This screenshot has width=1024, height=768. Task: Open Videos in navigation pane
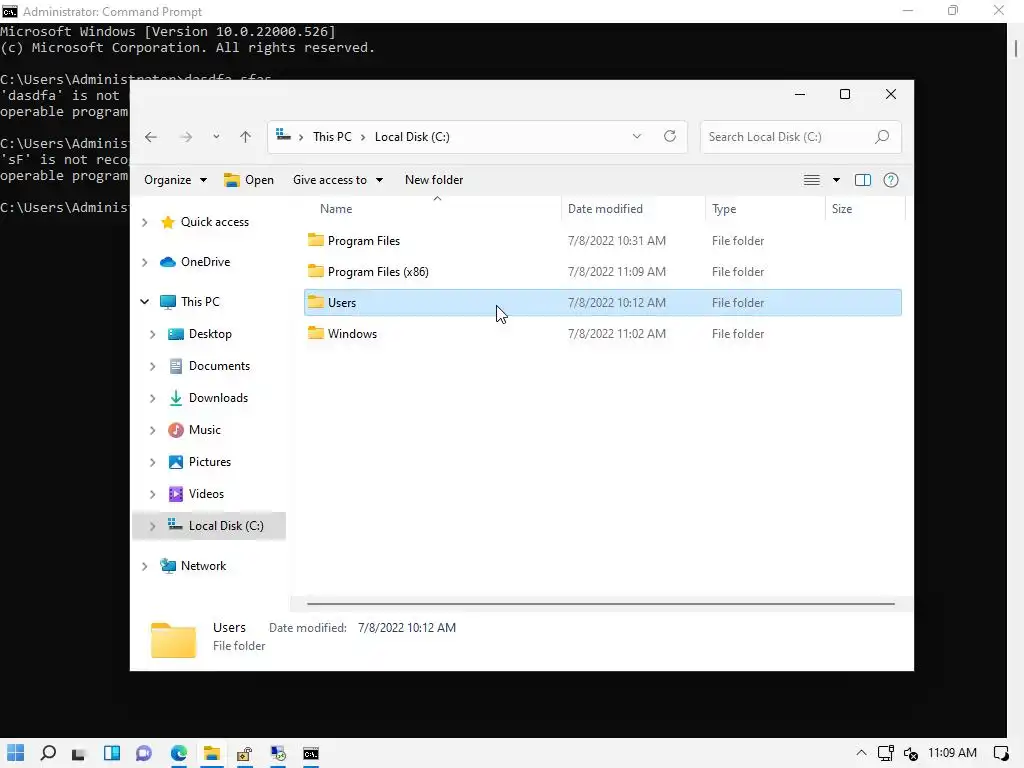(206, 494)
